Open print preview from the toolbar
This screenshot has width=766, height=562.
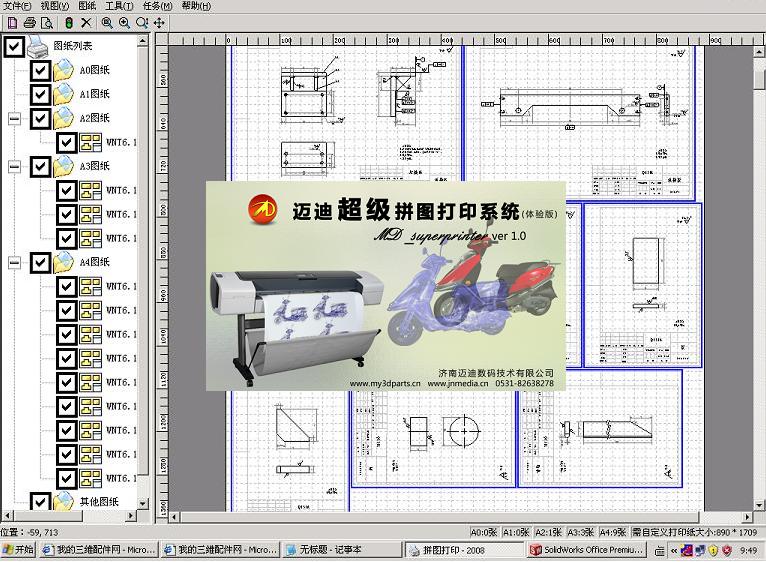(x=46, y=22)
